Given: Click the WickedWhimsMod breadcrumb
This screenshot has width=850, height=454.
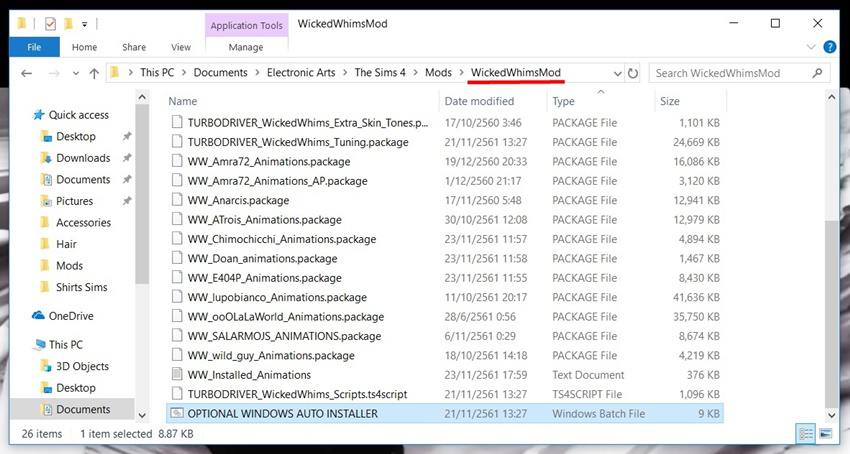Looking at the screenshot, I should pyautogui.click(x=516, y=73).
